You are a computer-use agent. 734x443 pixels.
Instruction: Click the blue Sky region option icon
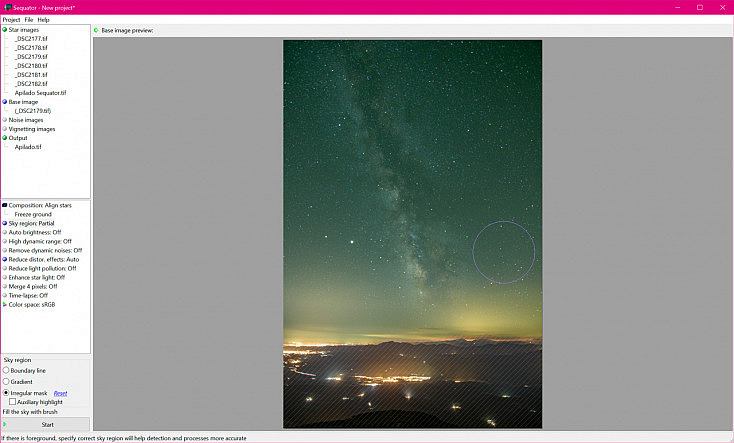pos(5,223)
